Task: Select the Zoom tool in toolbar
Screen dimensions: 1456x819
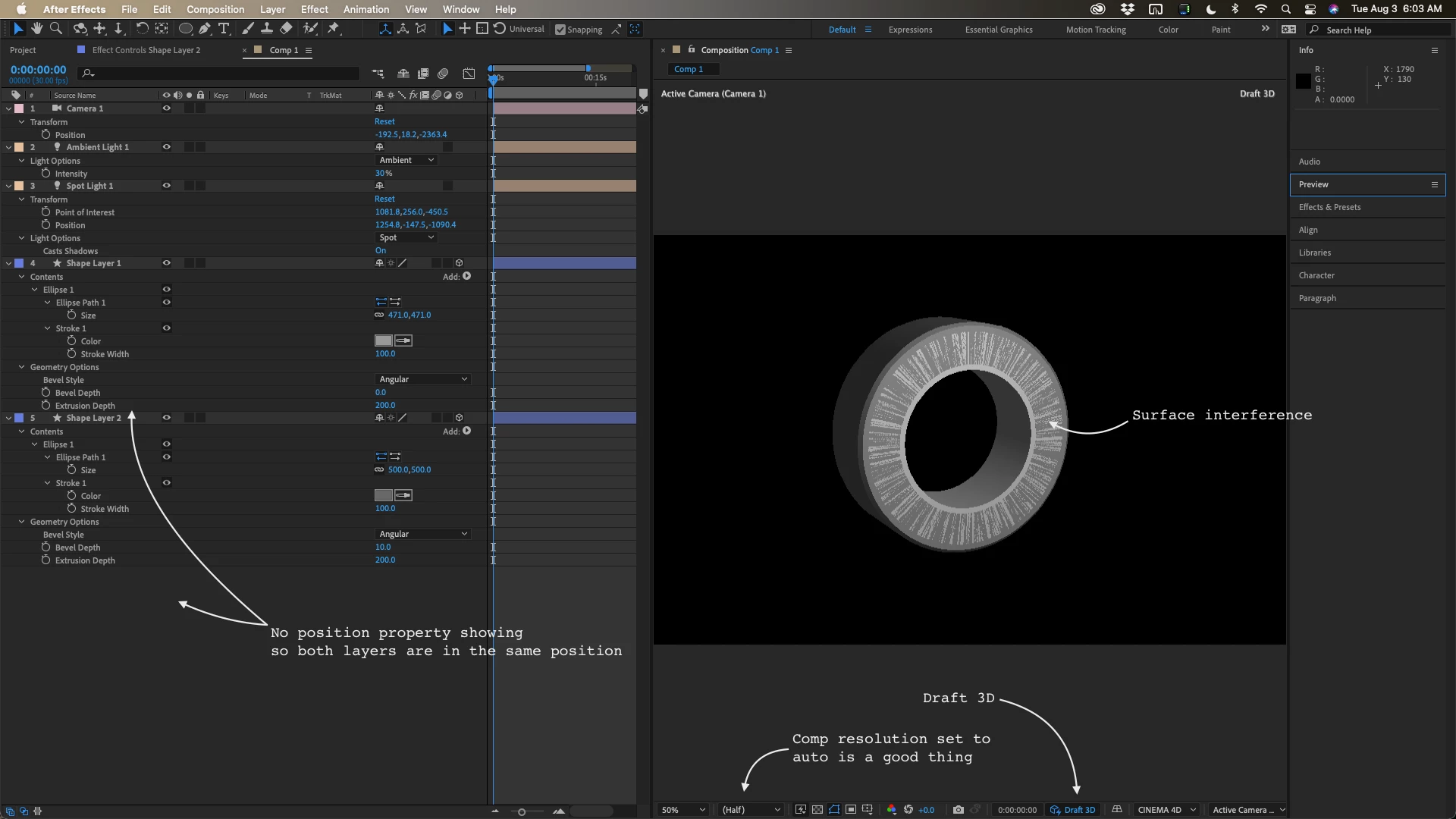Action: (x=55, y=29)
